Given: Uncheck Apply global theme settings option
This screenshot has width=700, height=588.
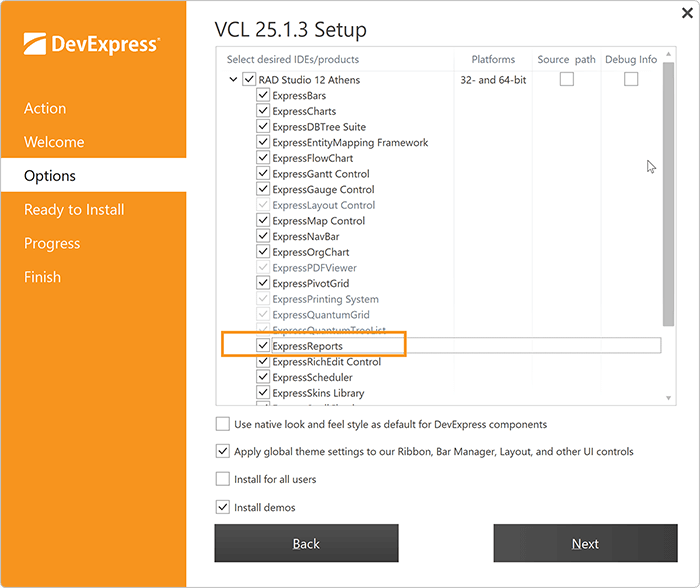Looking at the screenshot, I should pyautogui.click(x=223, y=451).
